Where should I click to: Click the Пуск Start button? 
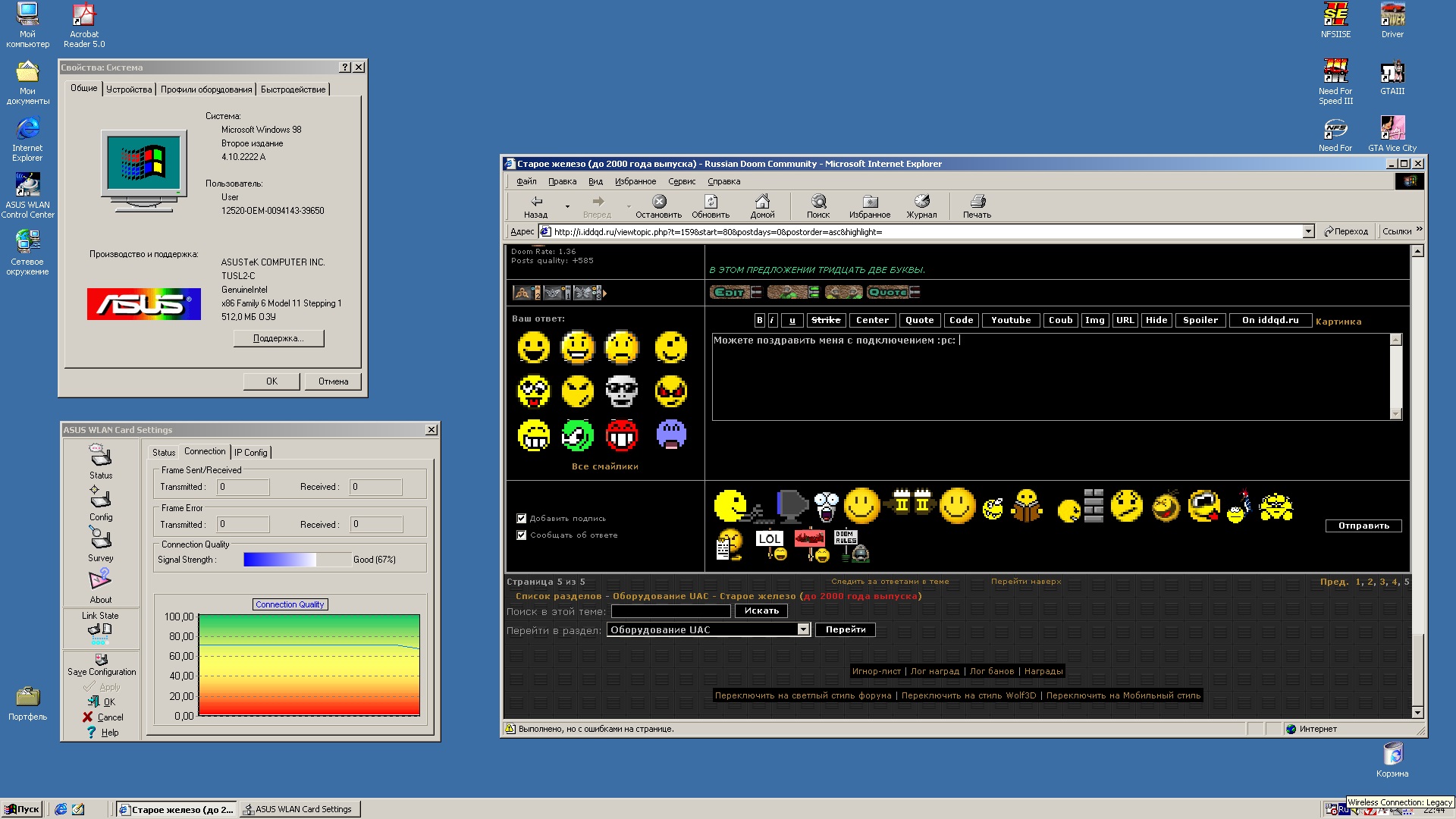(22, 809)
